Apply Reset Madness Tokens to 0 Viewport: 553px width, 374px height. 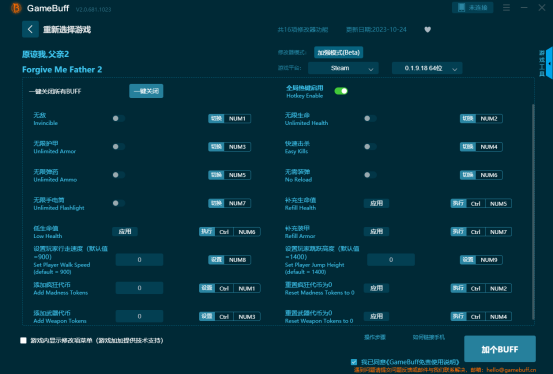376,288
